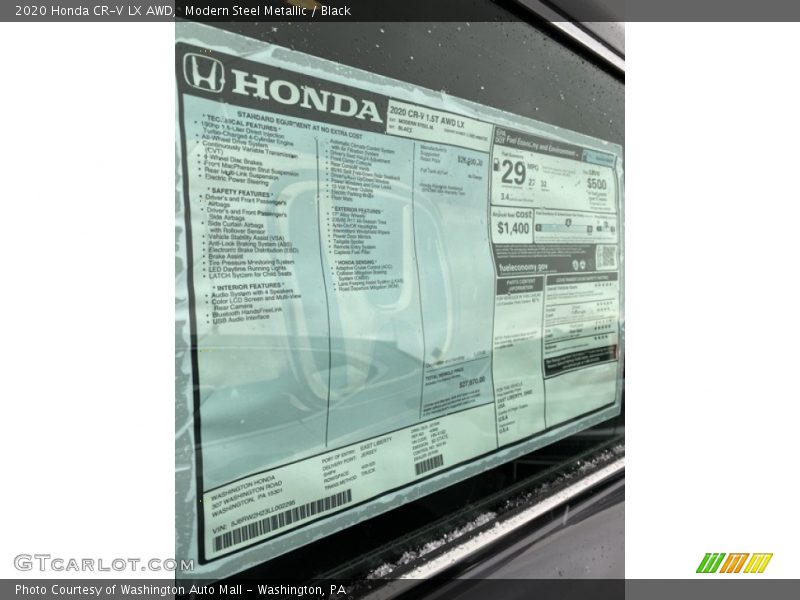The width and height of the screenshot is (800, 600).
Task: Click the Honda H emblem on the sticker
Action: point(203,72)
